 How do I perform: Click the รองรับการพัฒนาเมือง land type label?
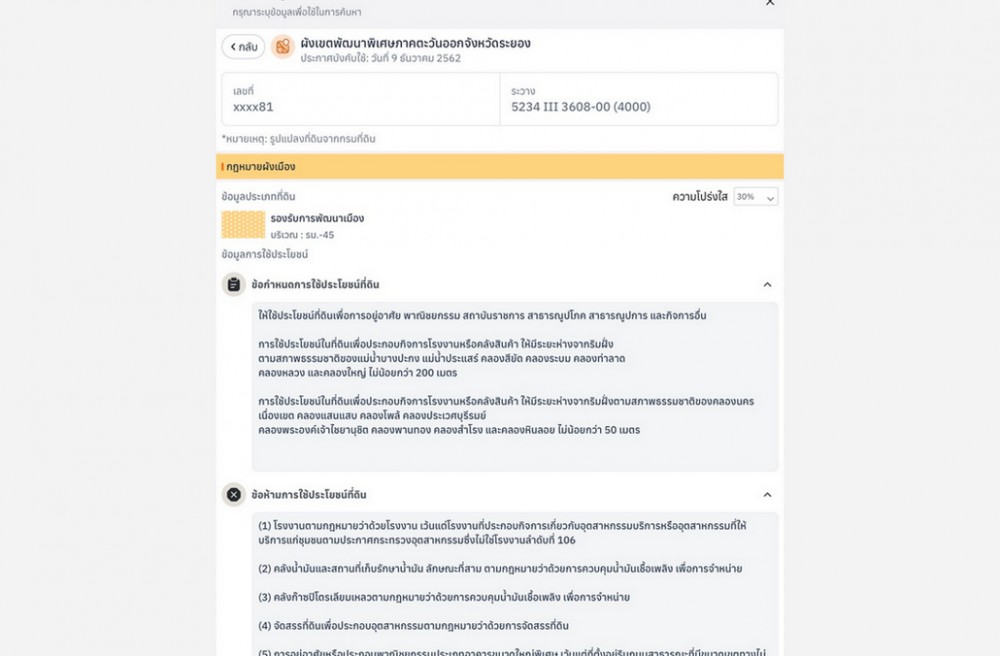click(x=317, y=218)
